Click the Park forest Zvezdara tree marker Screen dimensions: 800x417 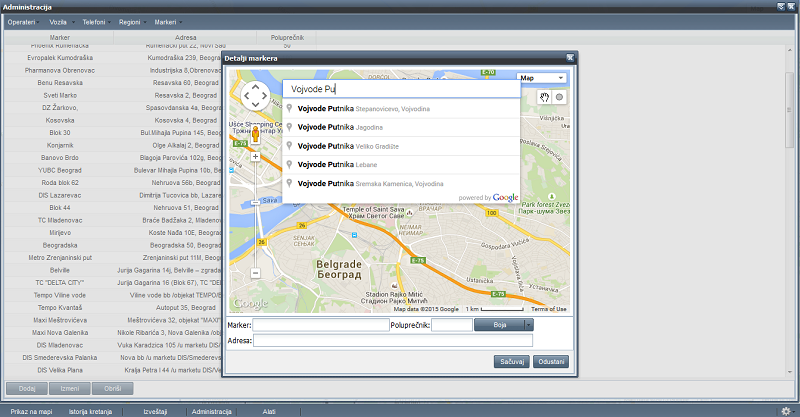click(552, 197)
